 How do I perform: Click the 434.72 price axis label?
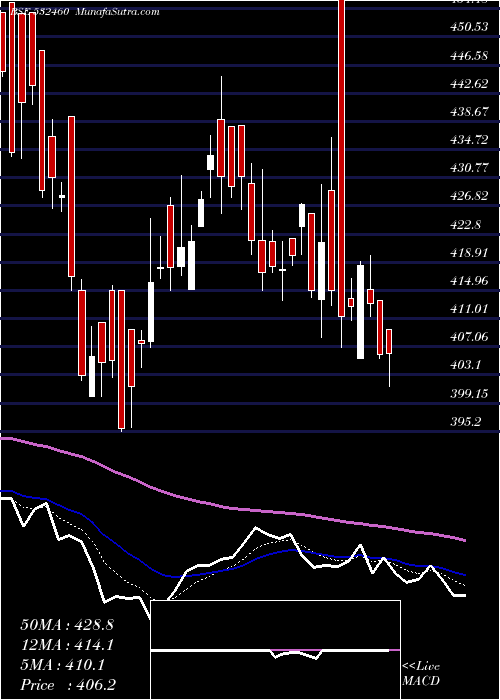coord(469,141)
